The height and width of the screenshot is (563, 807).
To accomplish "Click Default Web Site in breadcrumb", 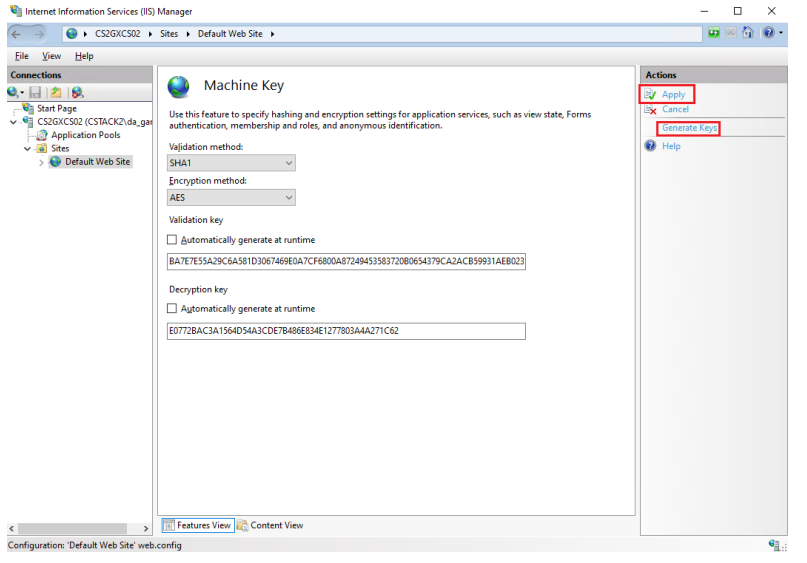I will [230, 33].
